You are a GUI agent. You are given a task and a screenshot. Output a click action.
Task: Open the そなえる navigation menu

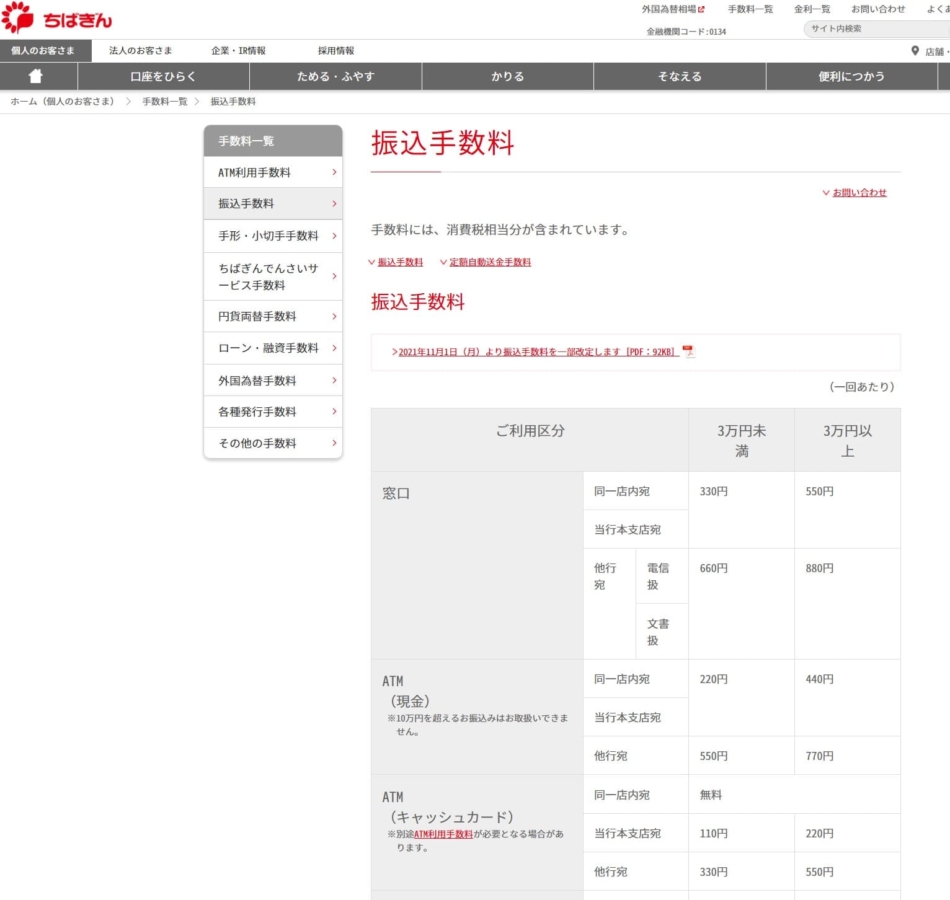[x=679, y=75]
